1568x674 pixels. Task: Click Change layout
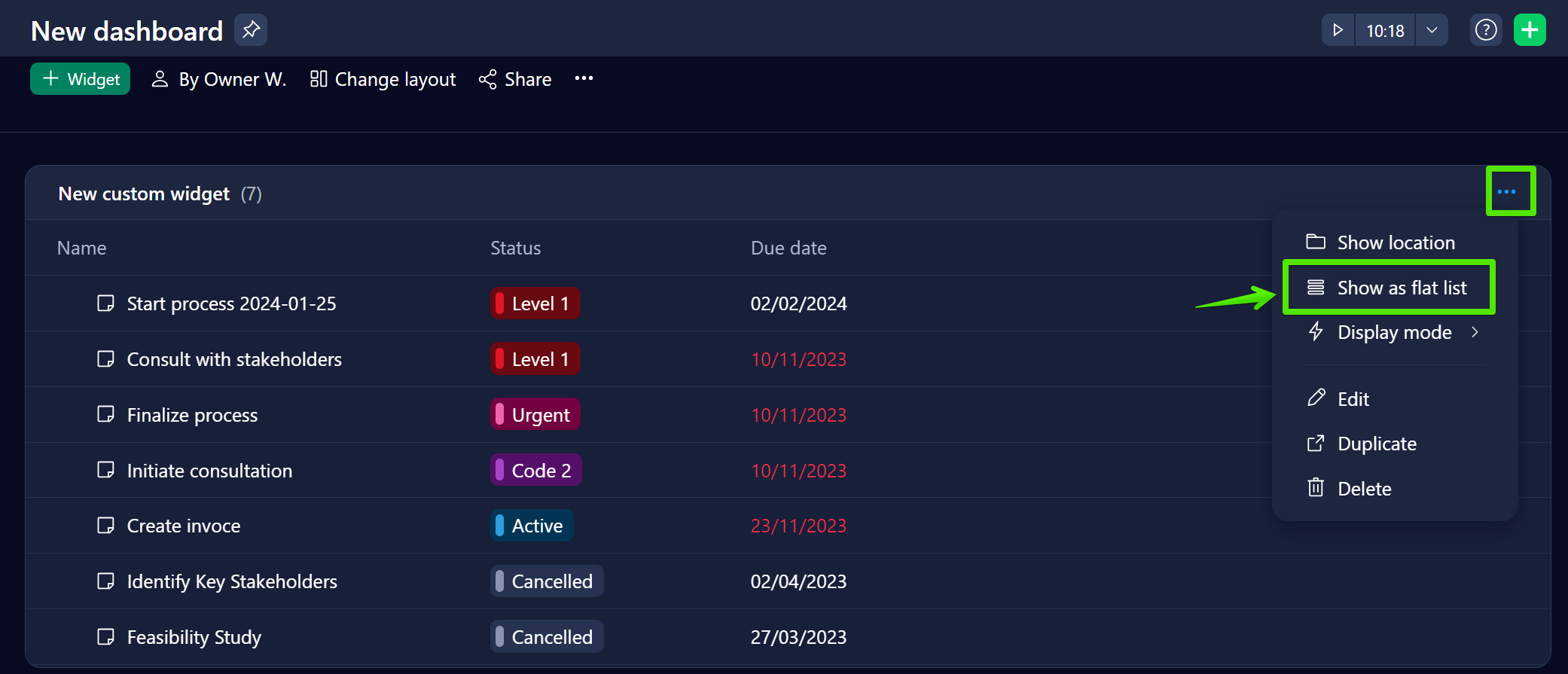(x=383, y=79)
